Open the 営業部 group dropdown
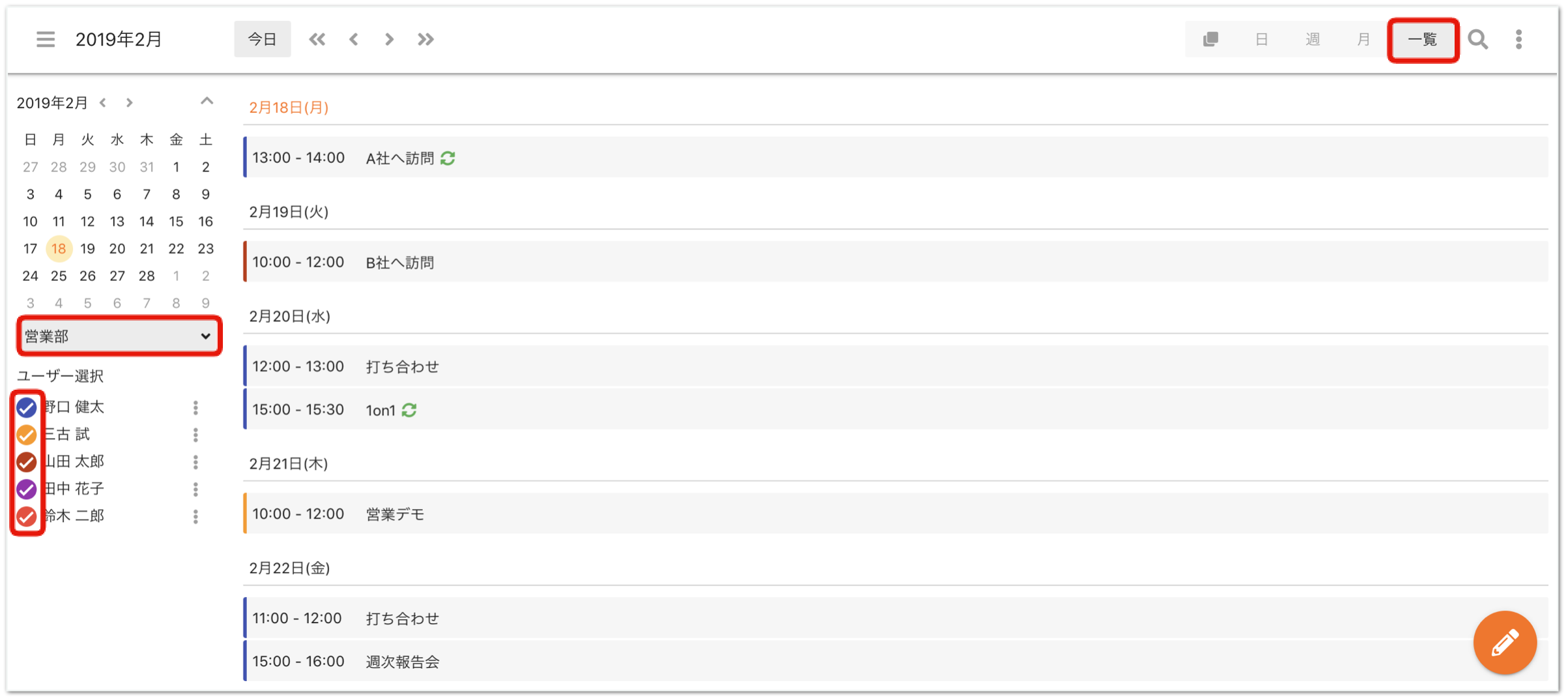This screenshot has height=700, width=1568. 119,336
